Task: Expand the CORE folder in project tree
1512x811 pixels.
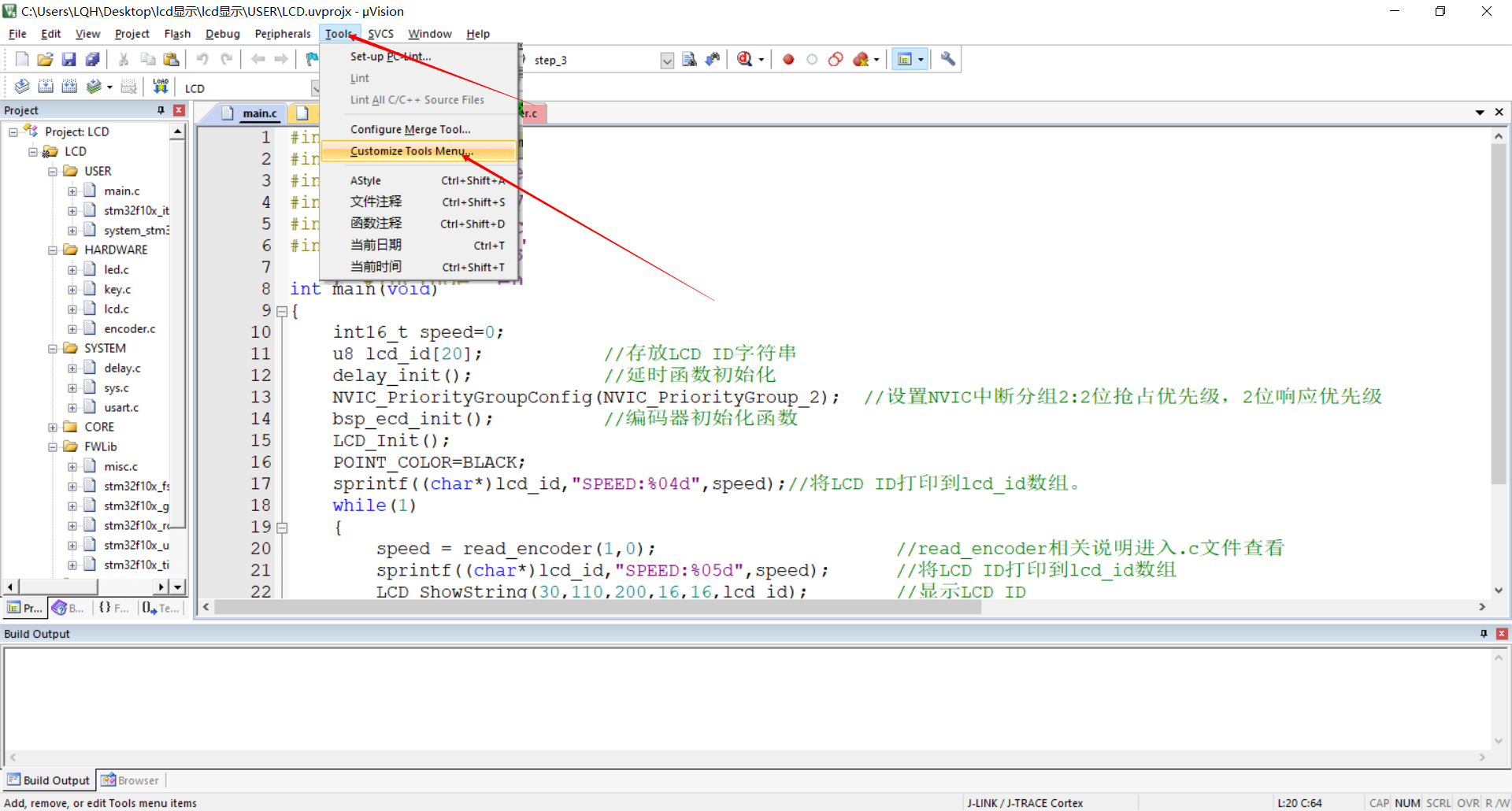Action: click(53, 428)
